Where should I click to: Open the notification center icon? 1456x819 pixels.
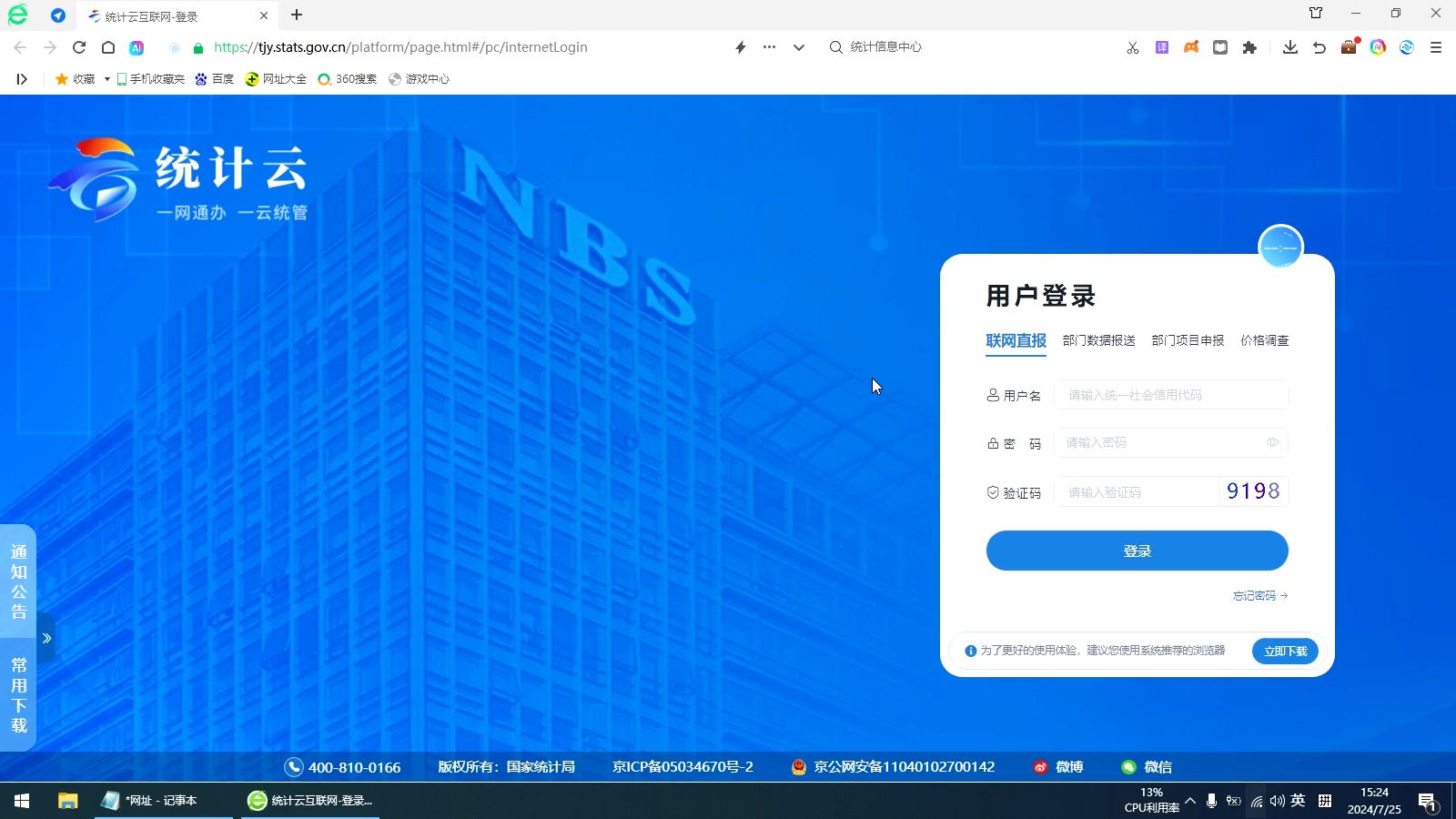click(1428, 802)
